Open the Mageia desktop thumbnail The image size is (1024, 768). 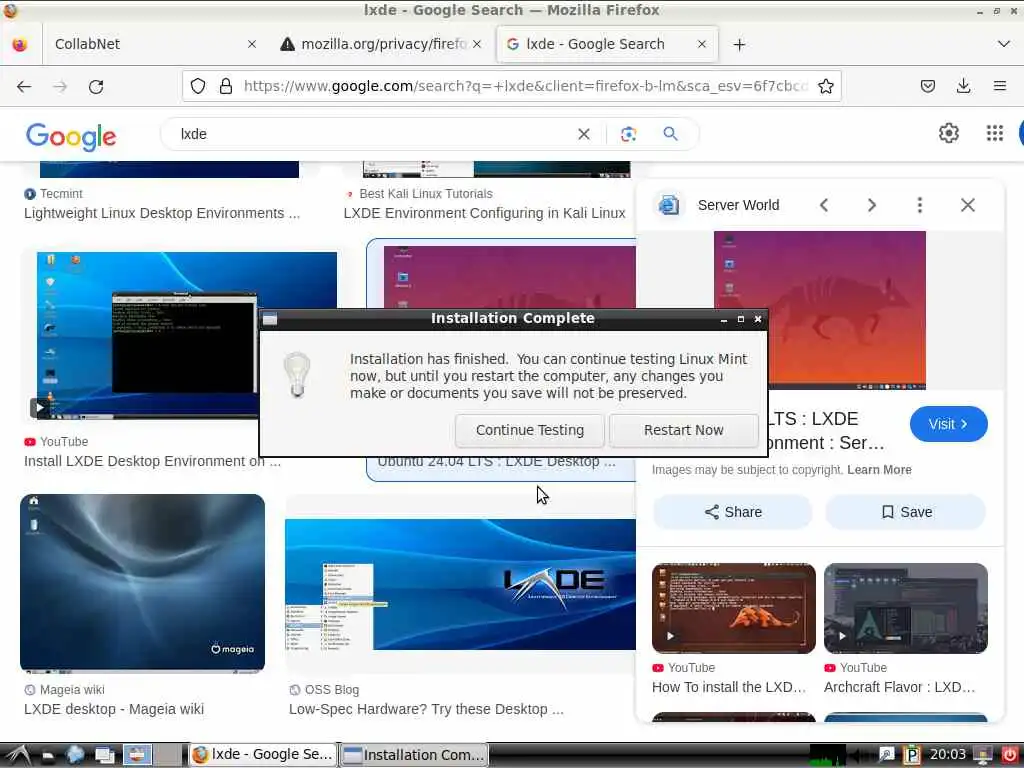click(142, 583)
